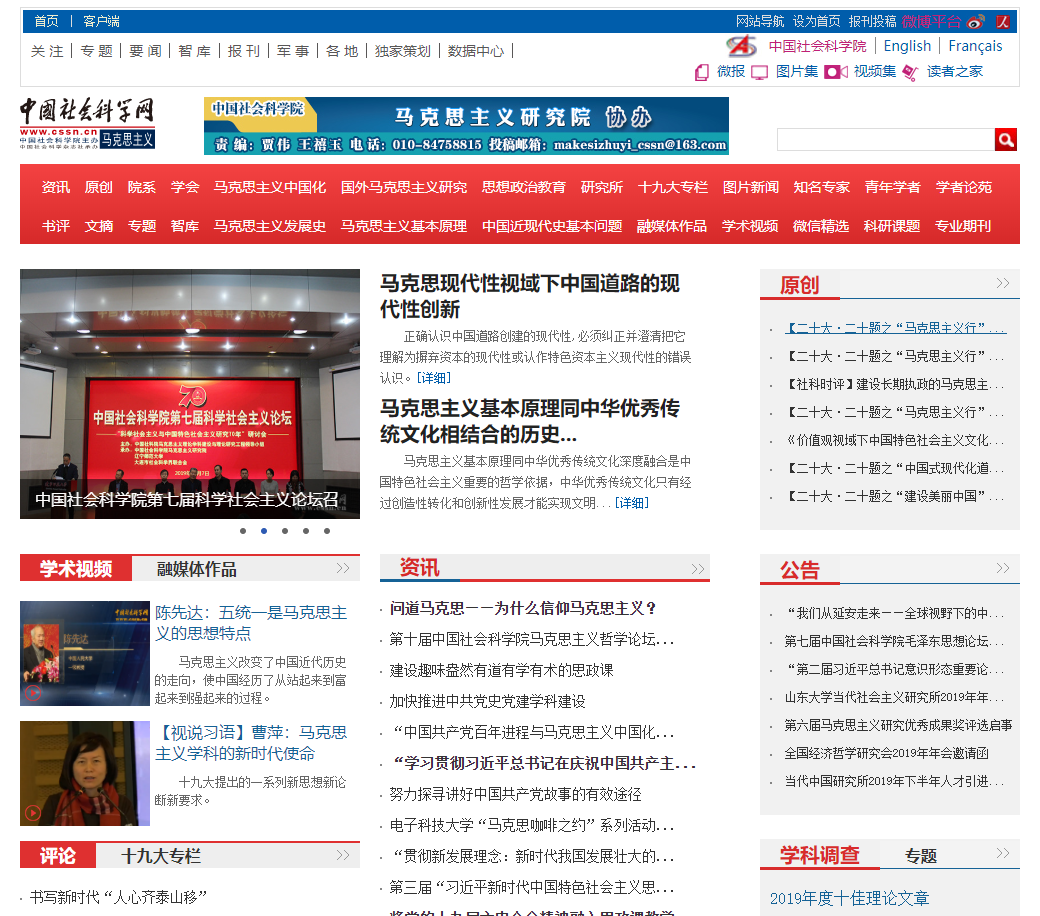Expand the 资讯 section with double arrow

(x=698, y=568)
